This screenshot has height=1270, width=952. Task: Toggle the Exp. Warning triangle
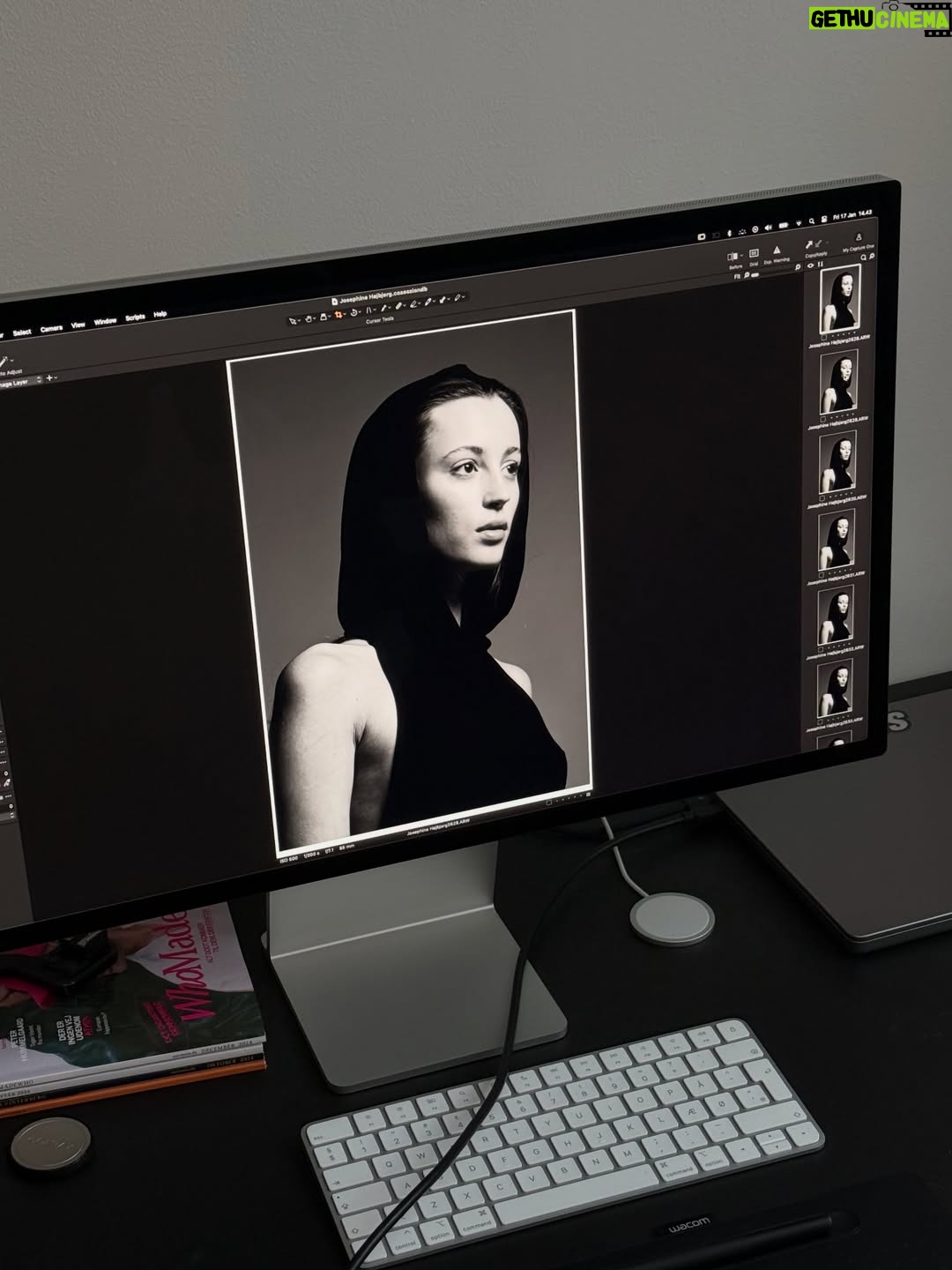(777, 250)
